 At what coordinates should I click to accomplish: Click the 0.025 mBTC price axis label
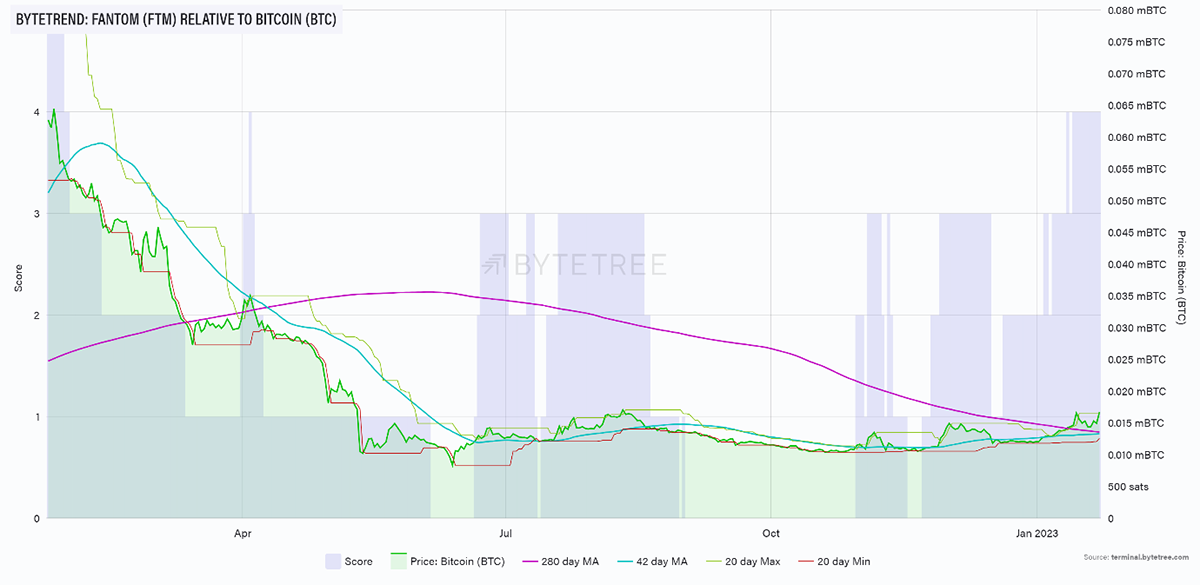[x=1137, y=360]
